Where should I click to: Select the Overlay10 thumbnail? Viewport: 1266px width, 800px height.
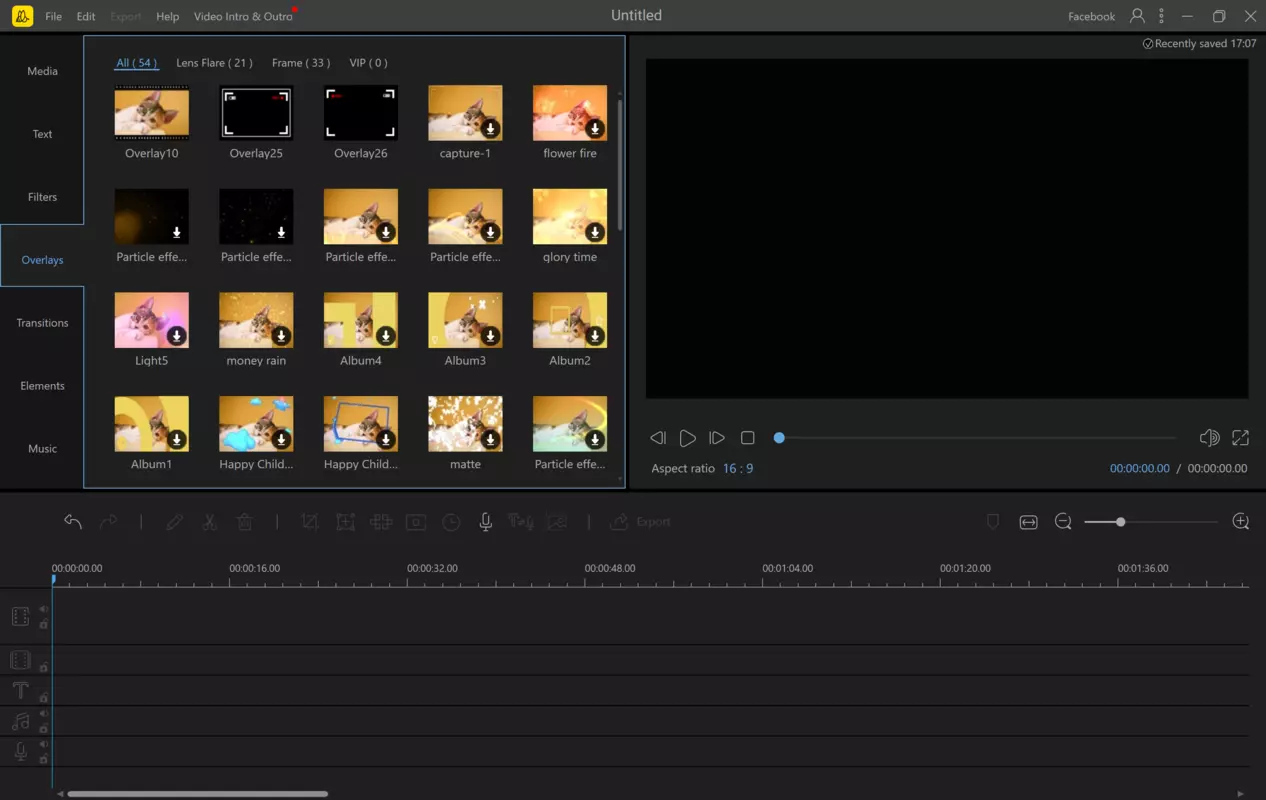pos(152,112)
